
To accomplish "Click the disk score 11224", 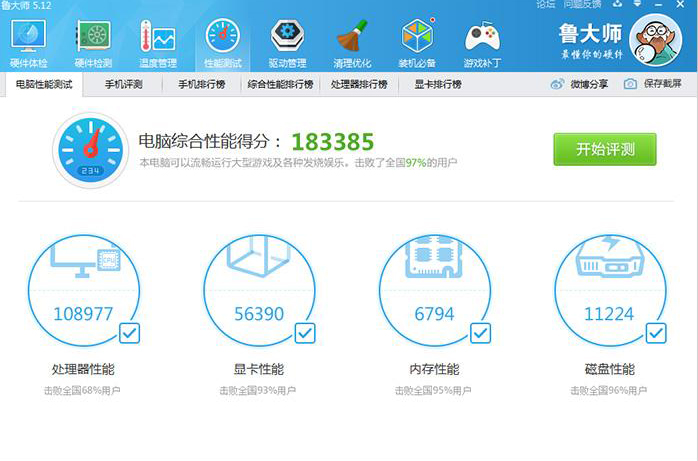I will click(x=609, y=314).
